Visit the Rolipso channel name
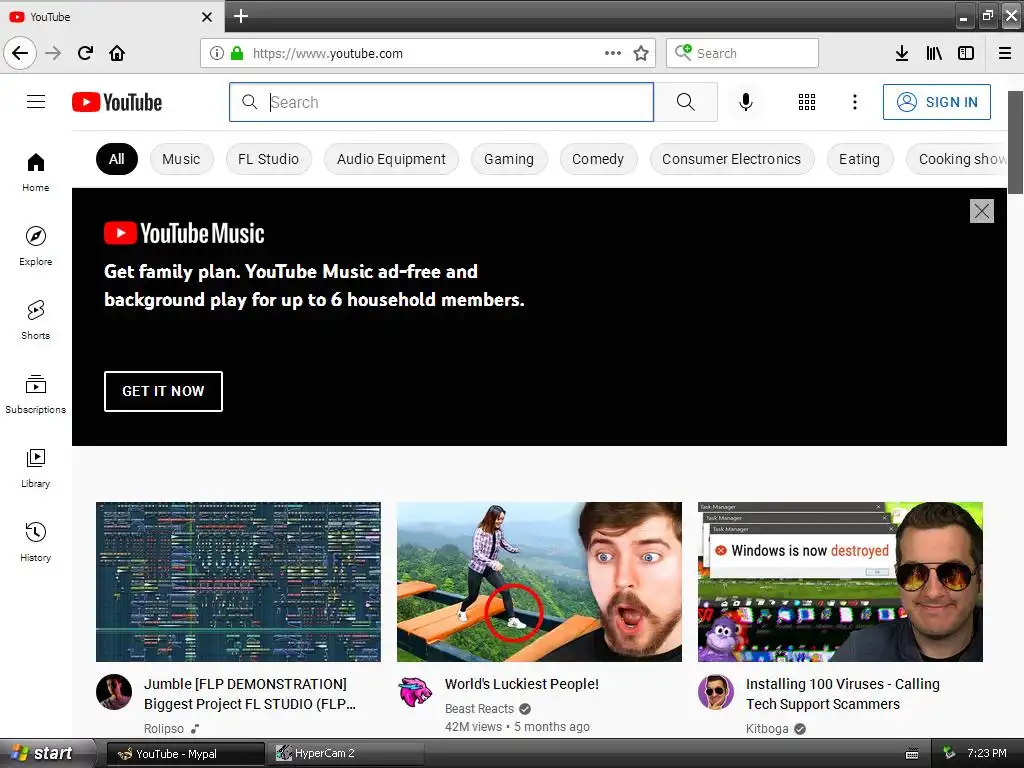 (164, 728)
